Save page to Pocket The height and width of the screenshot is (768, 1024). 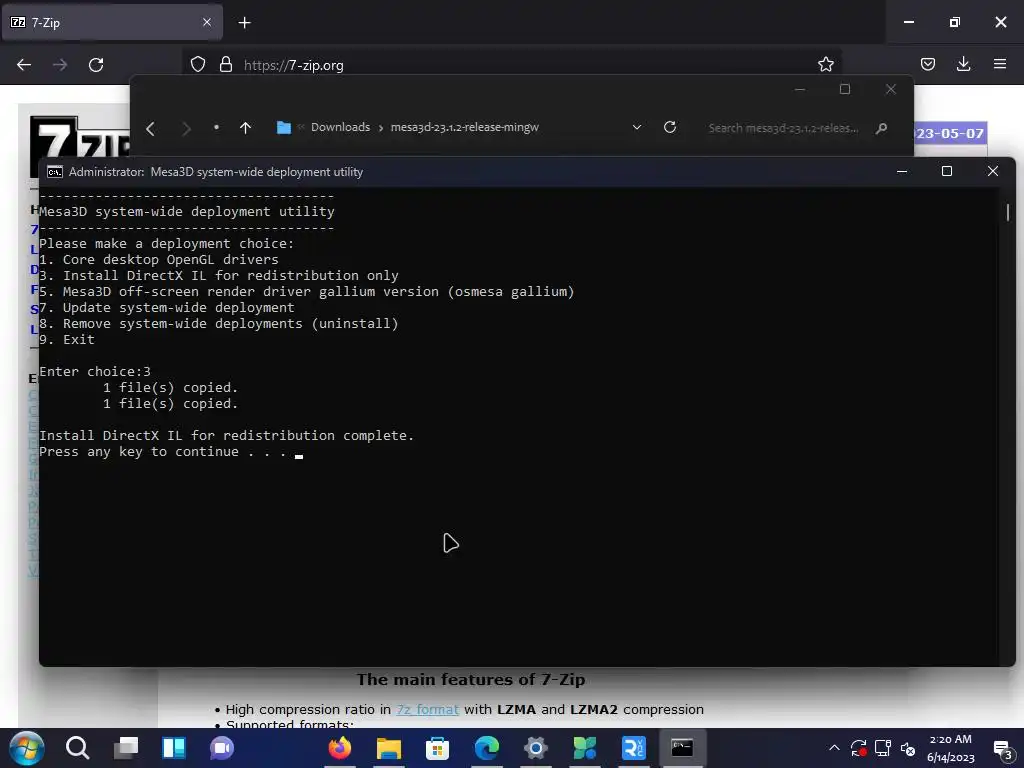click(x=927, y=64)
